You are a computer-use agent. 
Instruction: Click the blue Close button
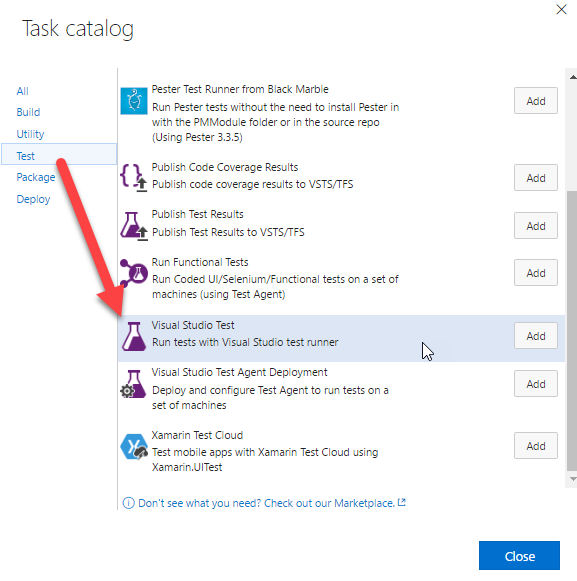coord(519,555)
